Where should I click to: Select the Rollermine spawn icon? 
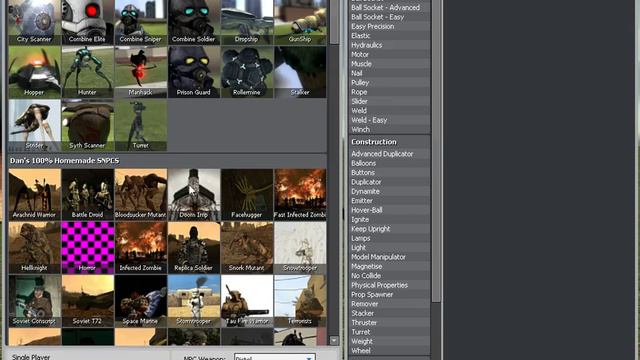(x=247, y=72)
